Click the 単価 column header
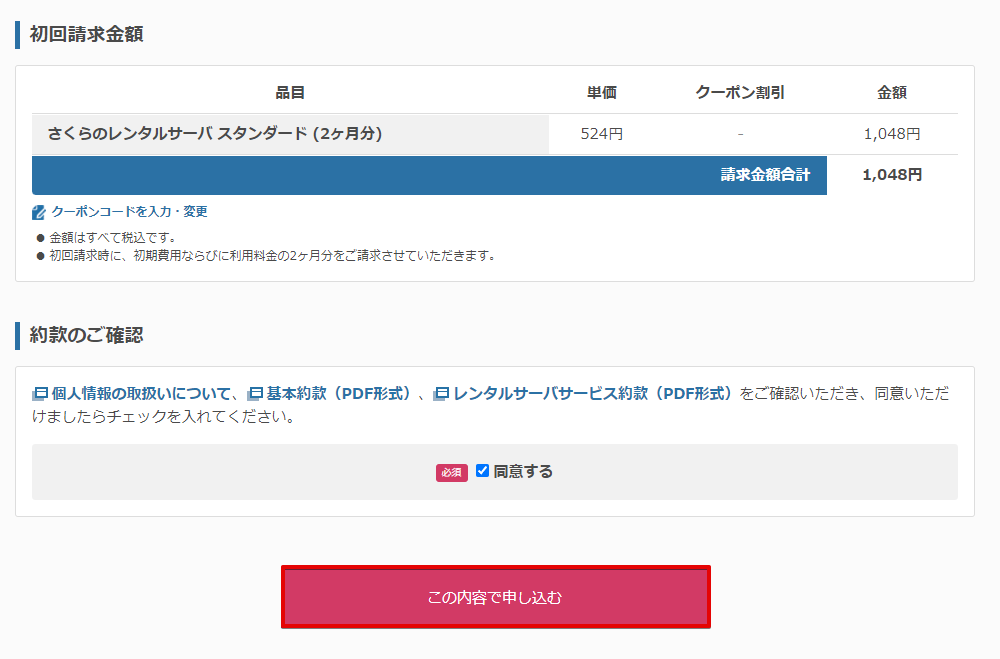 [601, 93]
